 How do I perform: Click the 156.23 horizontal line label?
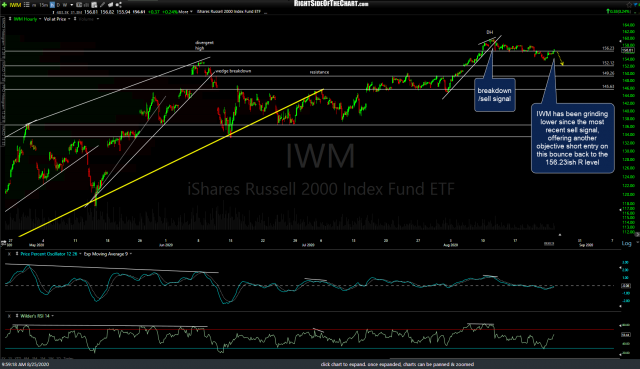(x=608, y=48)
